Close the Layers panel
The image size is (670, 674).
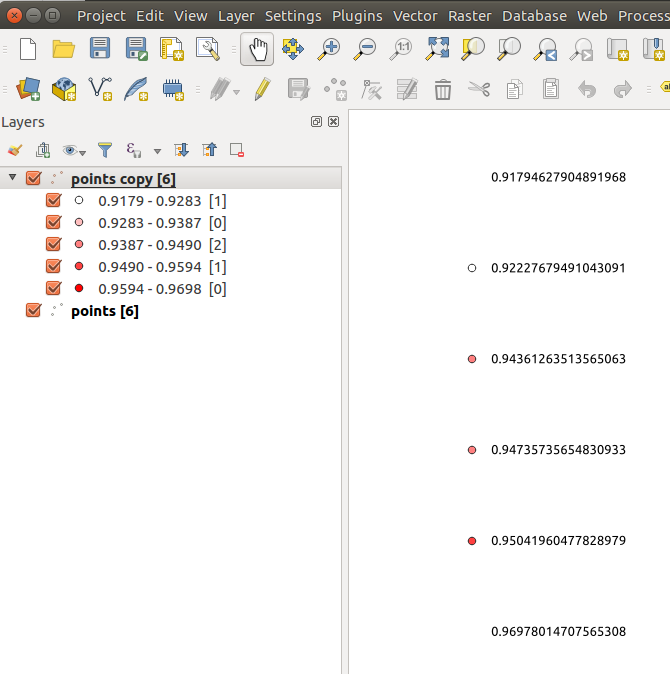333,122
